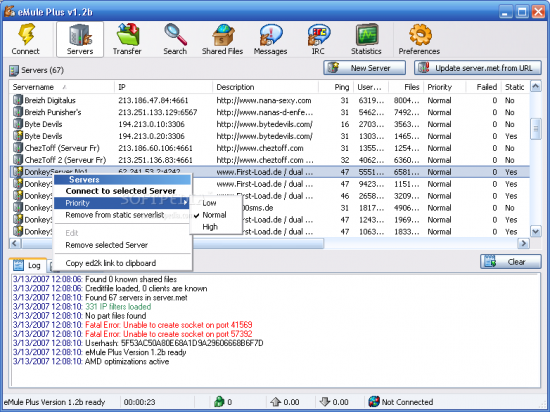Open the Servers toolbar section

tap(80, 39)
